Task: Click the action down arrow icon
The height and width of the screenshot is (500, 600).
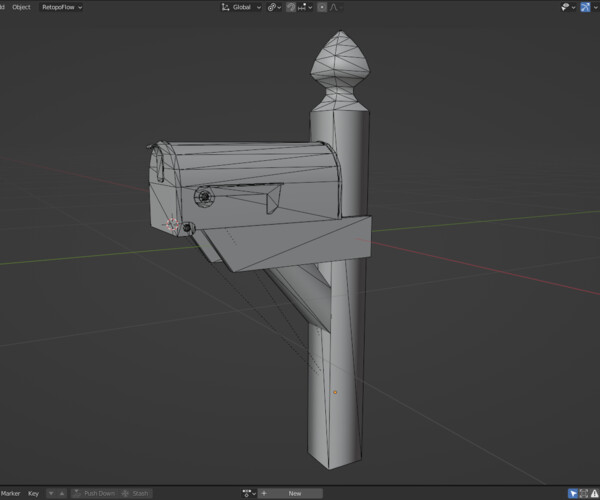Action: pyautogui.click(x=51, y=493)
